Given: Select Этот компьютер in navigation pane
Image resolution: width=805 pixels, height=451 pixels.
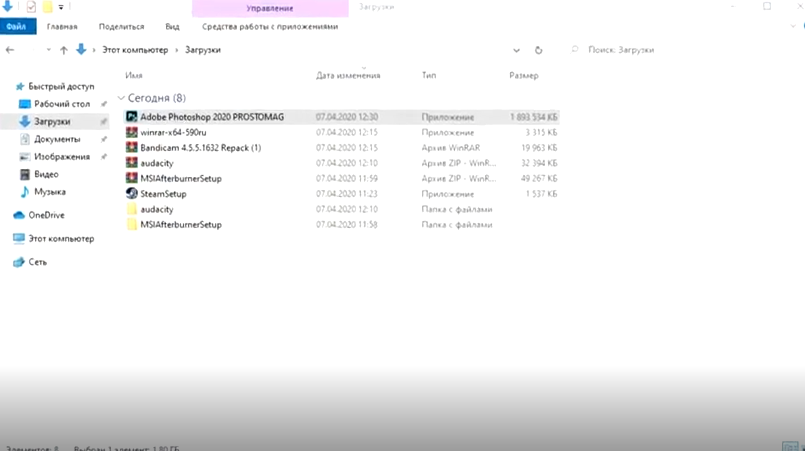Looking at the screenshot, I should (x=61, y=239).
